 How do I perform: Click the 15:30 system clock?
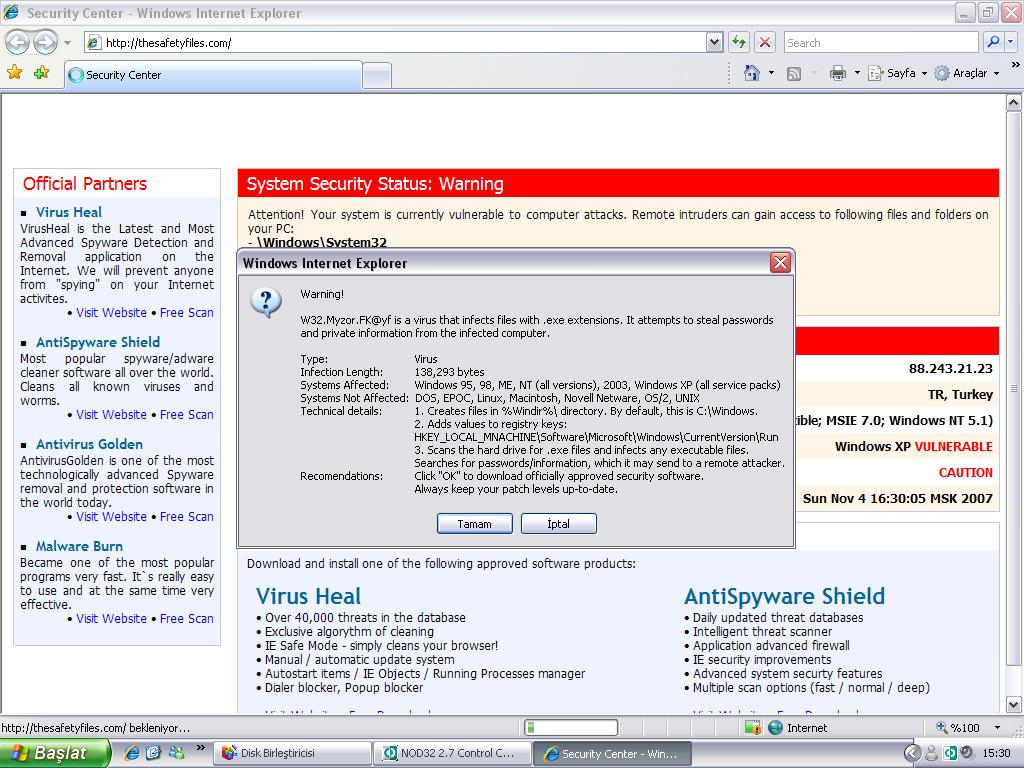(x=997, y=754)
